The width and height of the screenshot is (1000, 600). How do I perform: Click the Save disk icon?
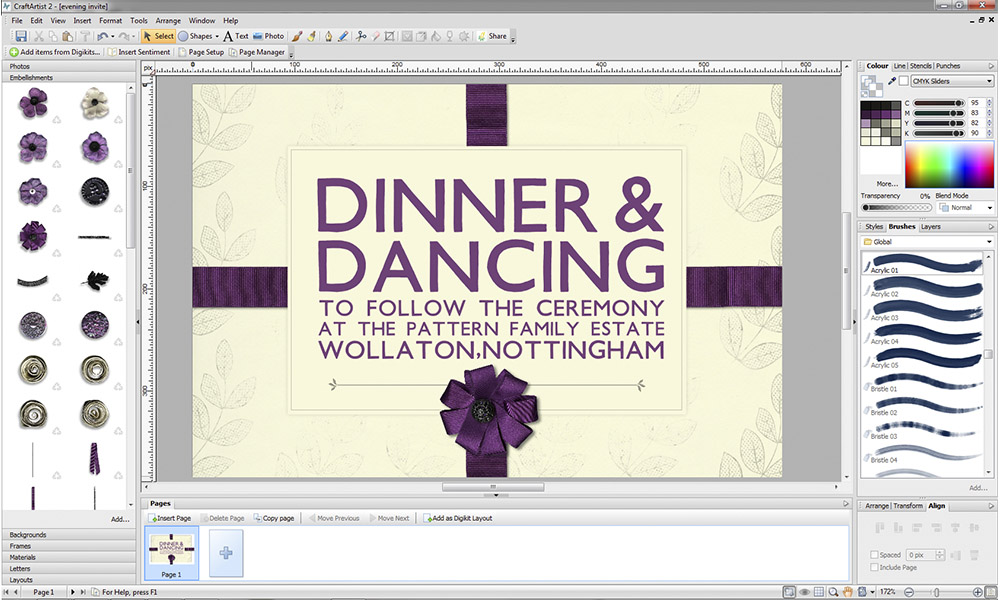tap(20, 36)
